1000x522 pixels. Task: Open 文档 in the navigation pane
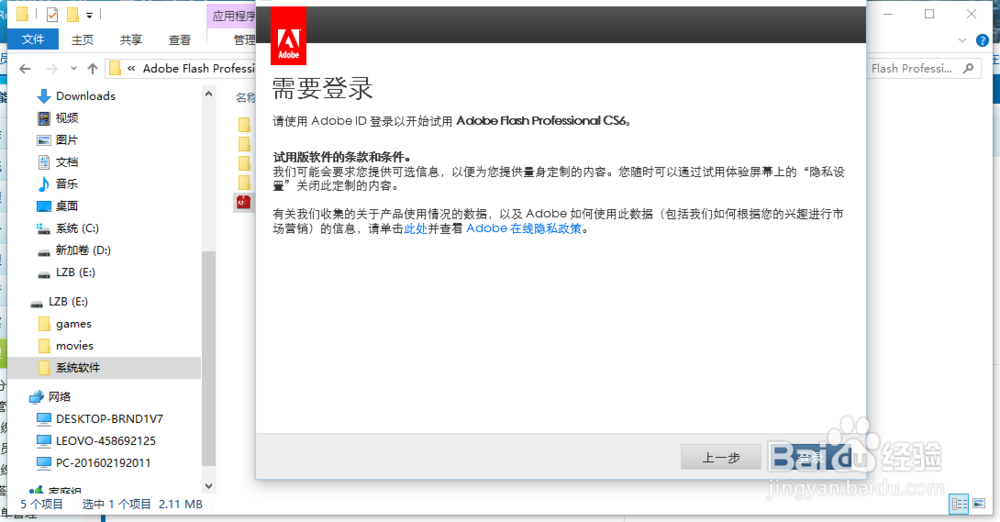click(x=66, y=162)
